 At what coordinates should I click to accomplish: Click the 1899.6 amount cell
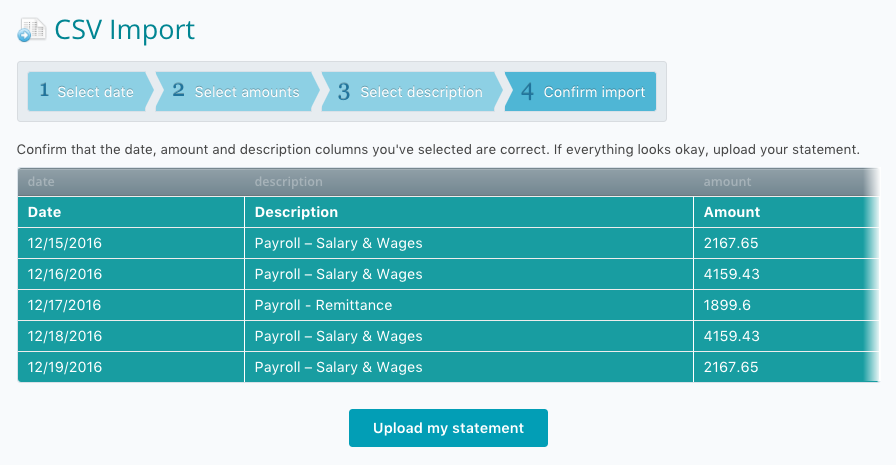coord(786,305)
